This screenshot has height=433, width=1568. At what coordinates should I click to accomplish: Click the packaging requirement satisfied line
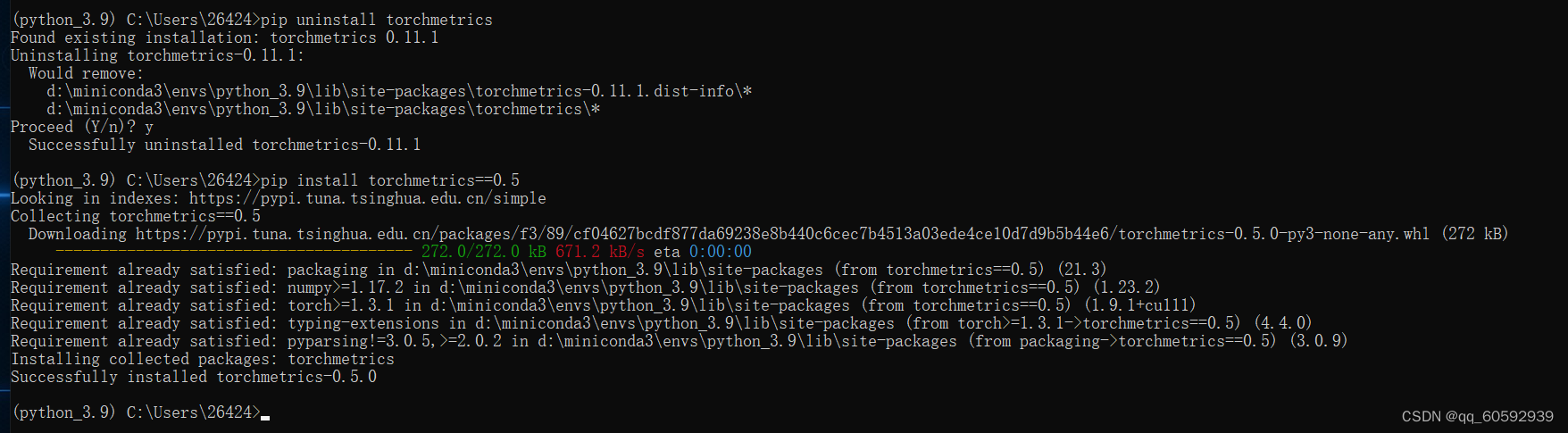pyautogui.click(x=559, y=270)
